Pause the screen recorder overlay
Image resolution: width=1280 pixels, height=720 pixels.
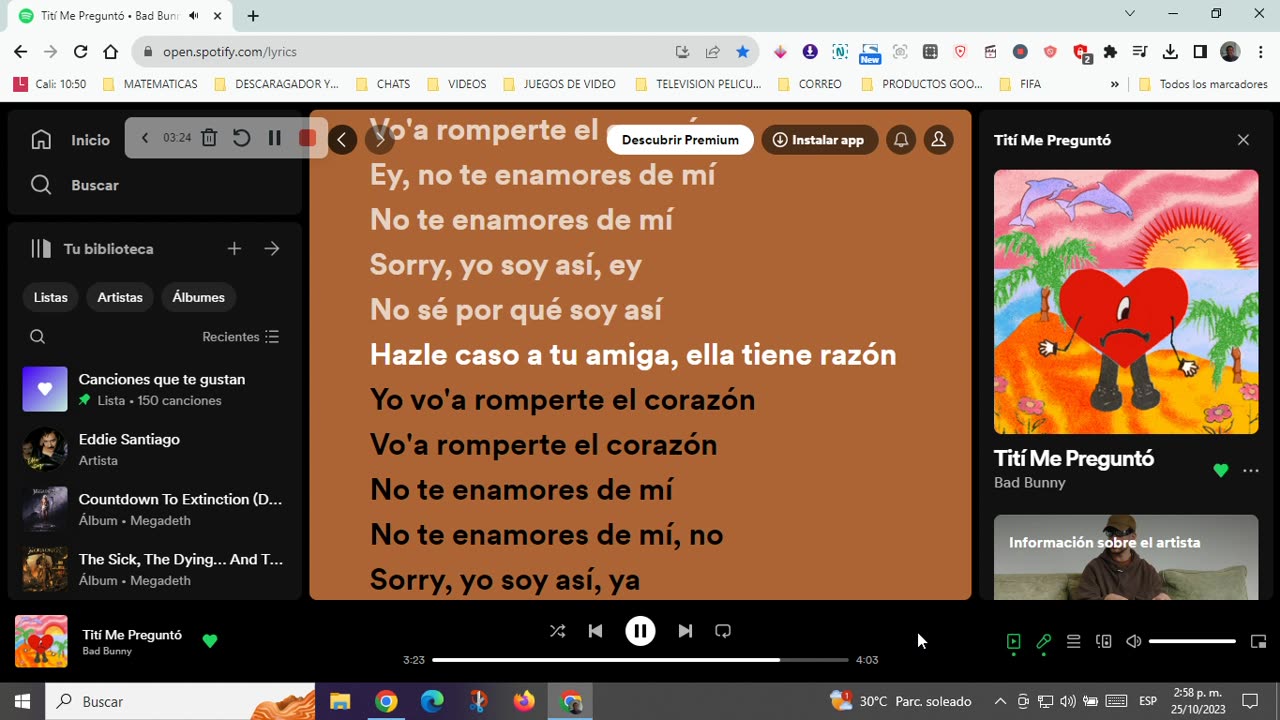(274, 138)
